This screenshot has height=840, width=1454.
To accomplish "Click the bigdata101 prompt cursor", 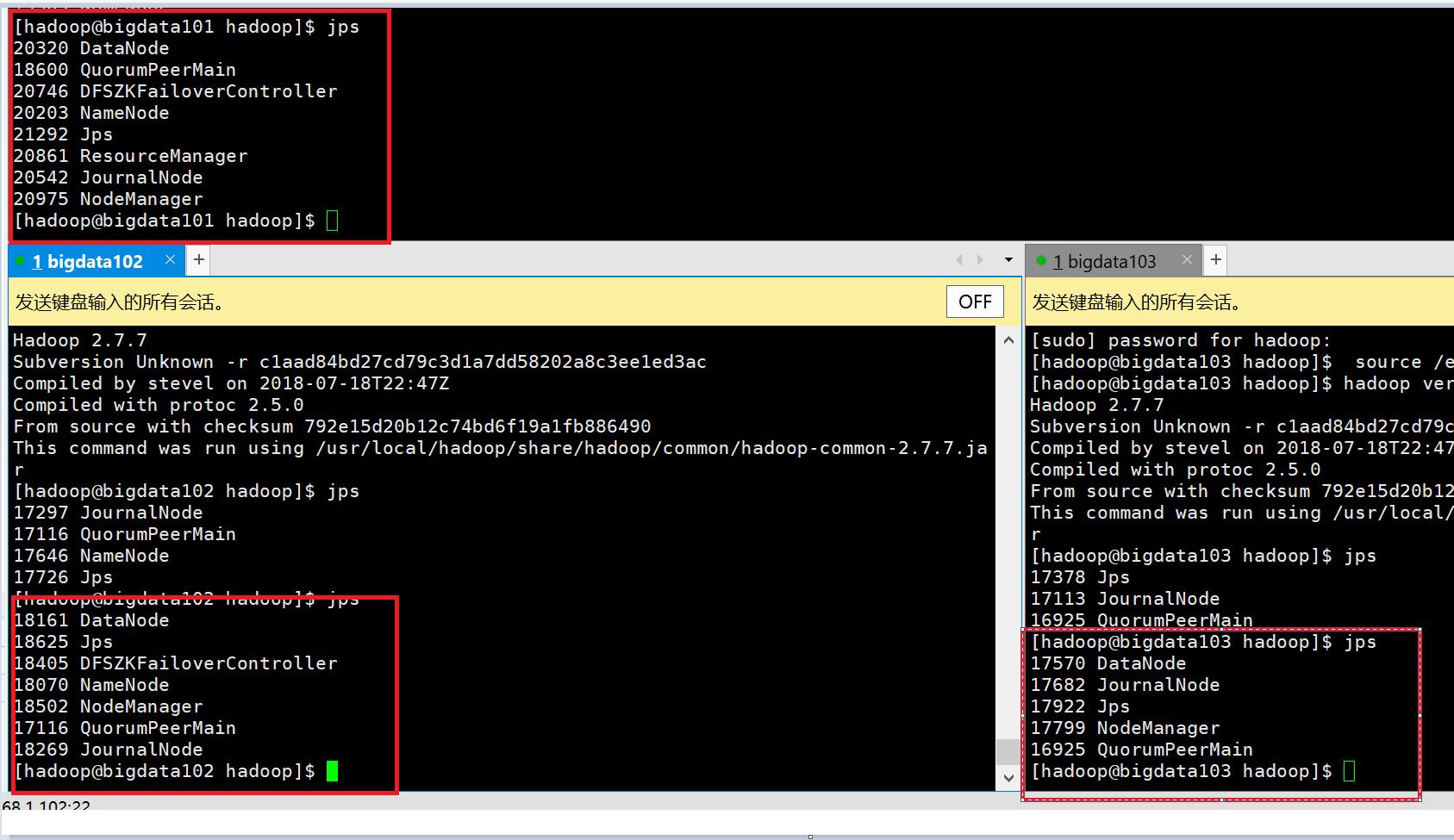I will pos(333,221).
